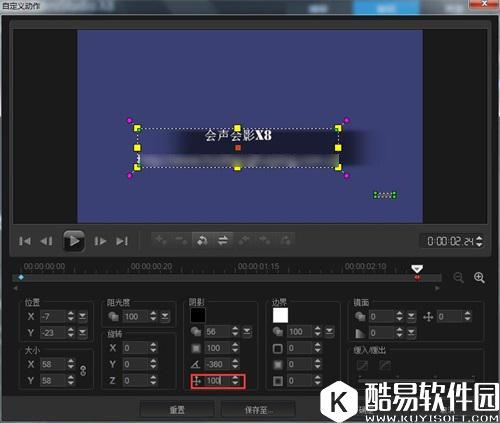Click the Rotation X field
Viewport: 500px width, 423px height.
pos(136,348)
